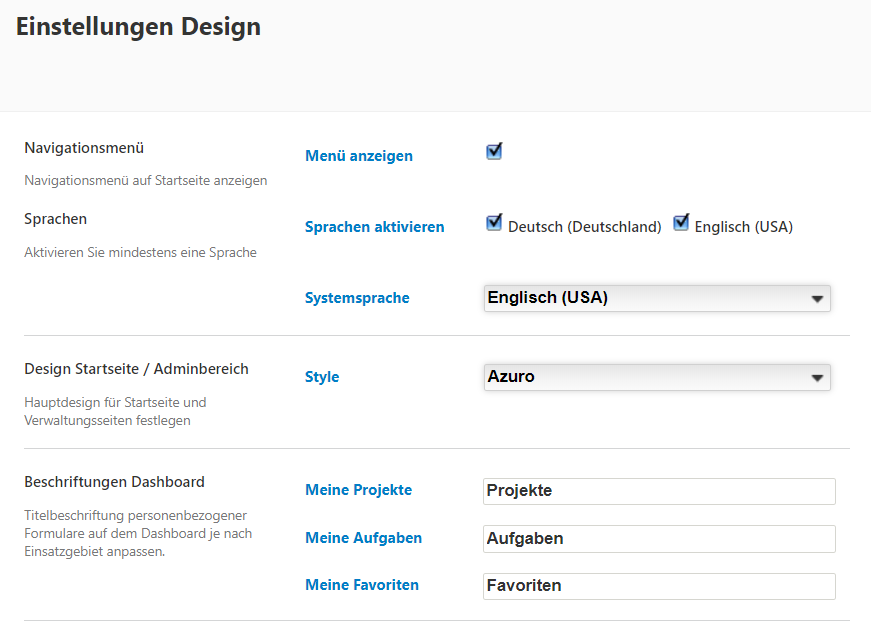Click the blue Meine Favoriten label
Image resolution: width=871 pixels, height=621 pixels.
coord(362,585)
